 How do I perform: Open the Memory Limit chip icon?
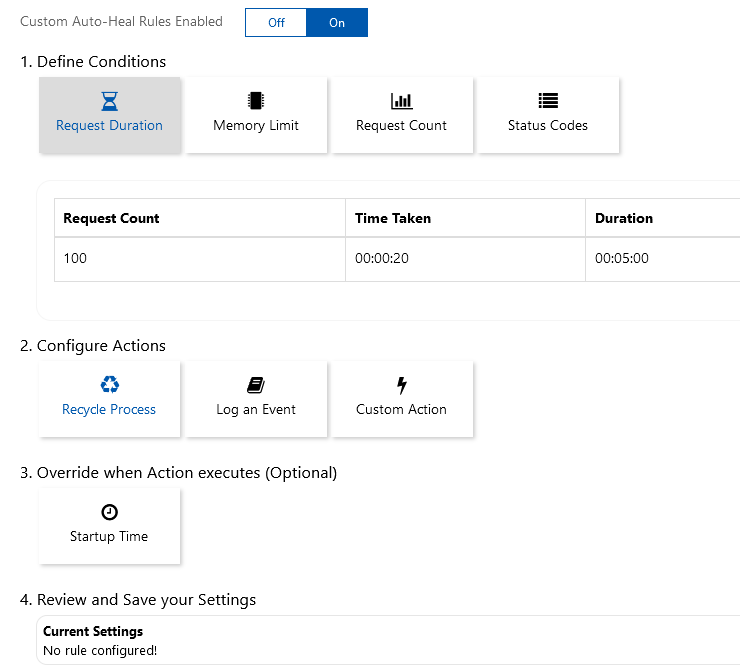[x=256, y=101]
